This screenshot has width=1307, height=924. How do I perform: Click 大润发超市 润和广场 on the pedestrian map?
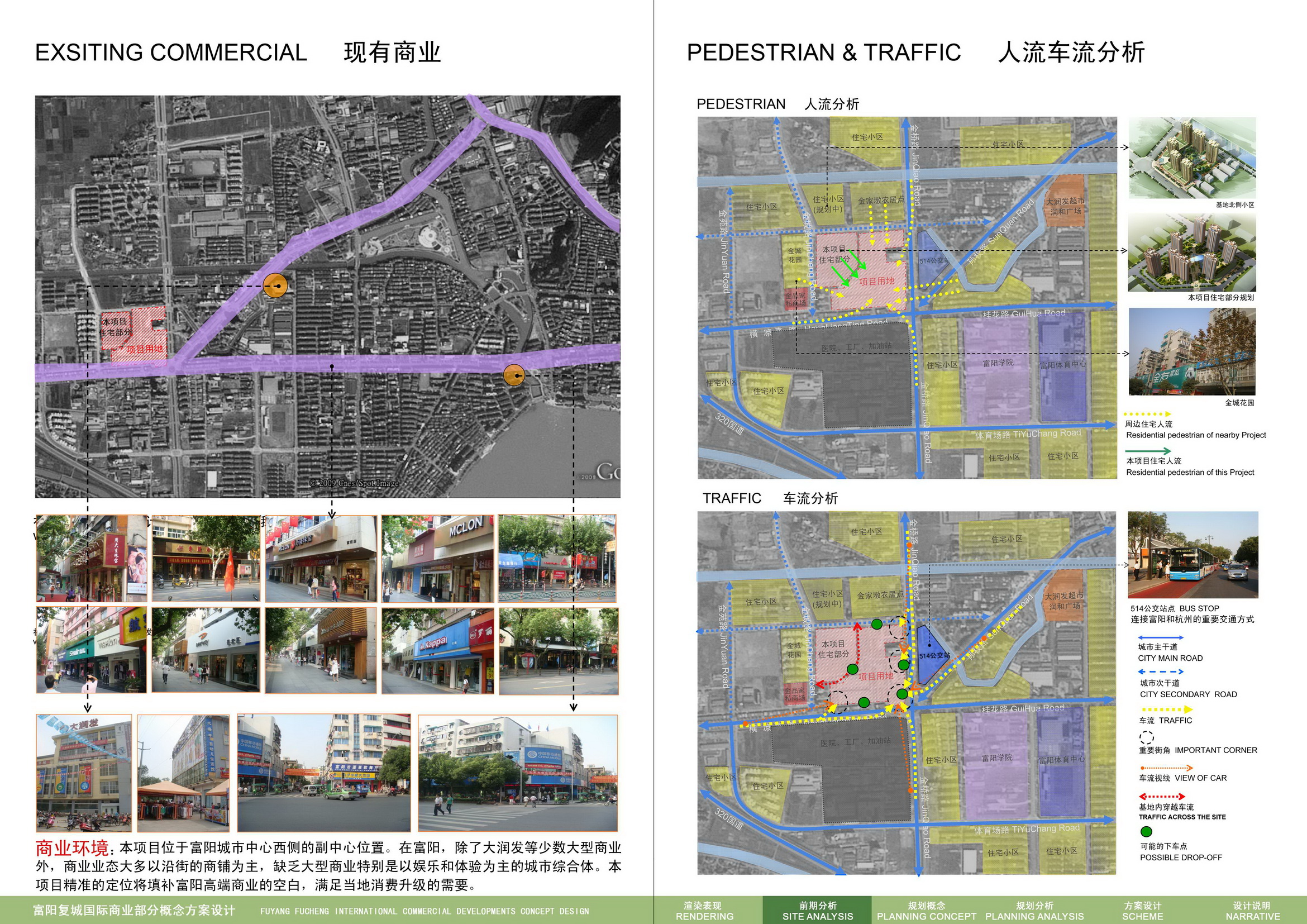pos(1065,206)
